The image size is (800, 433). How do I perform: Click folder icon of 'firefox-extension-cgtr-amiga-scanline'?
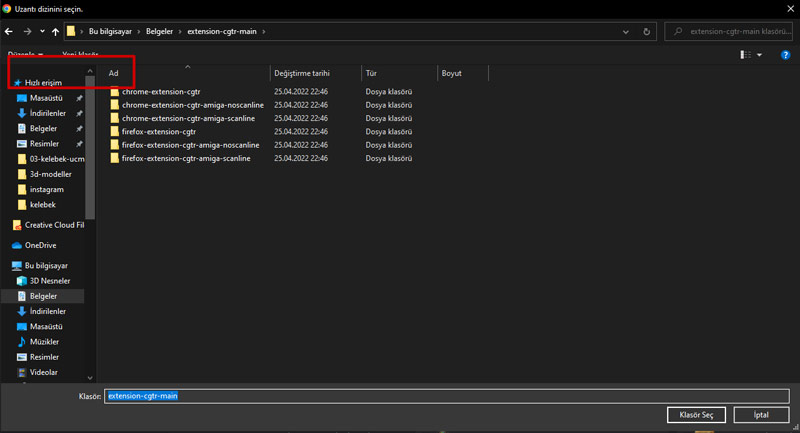(114, 158)
